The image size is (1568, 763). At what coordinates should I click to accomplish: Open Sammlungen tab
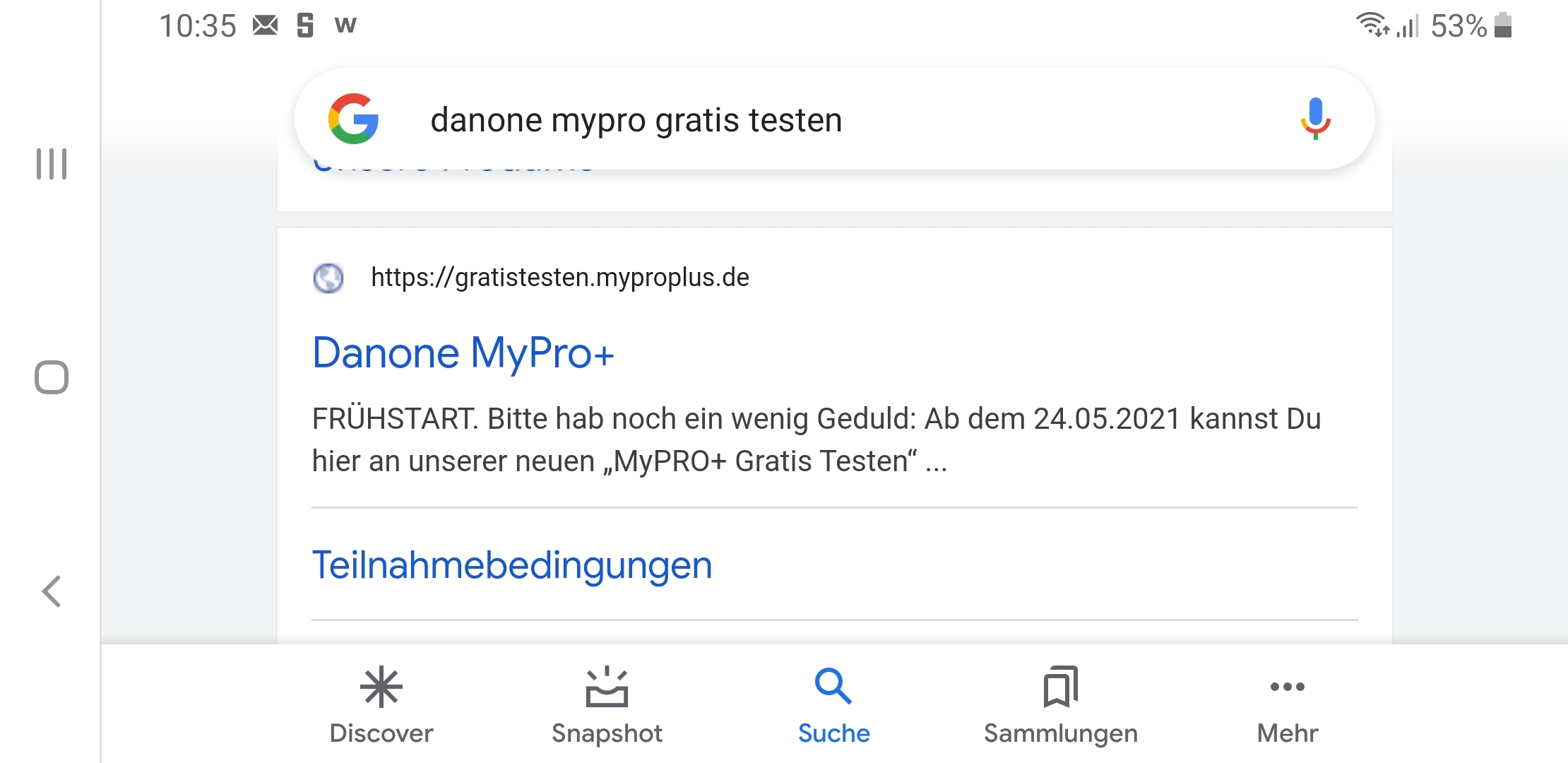pyautogui.click(x=1060, y=705)
